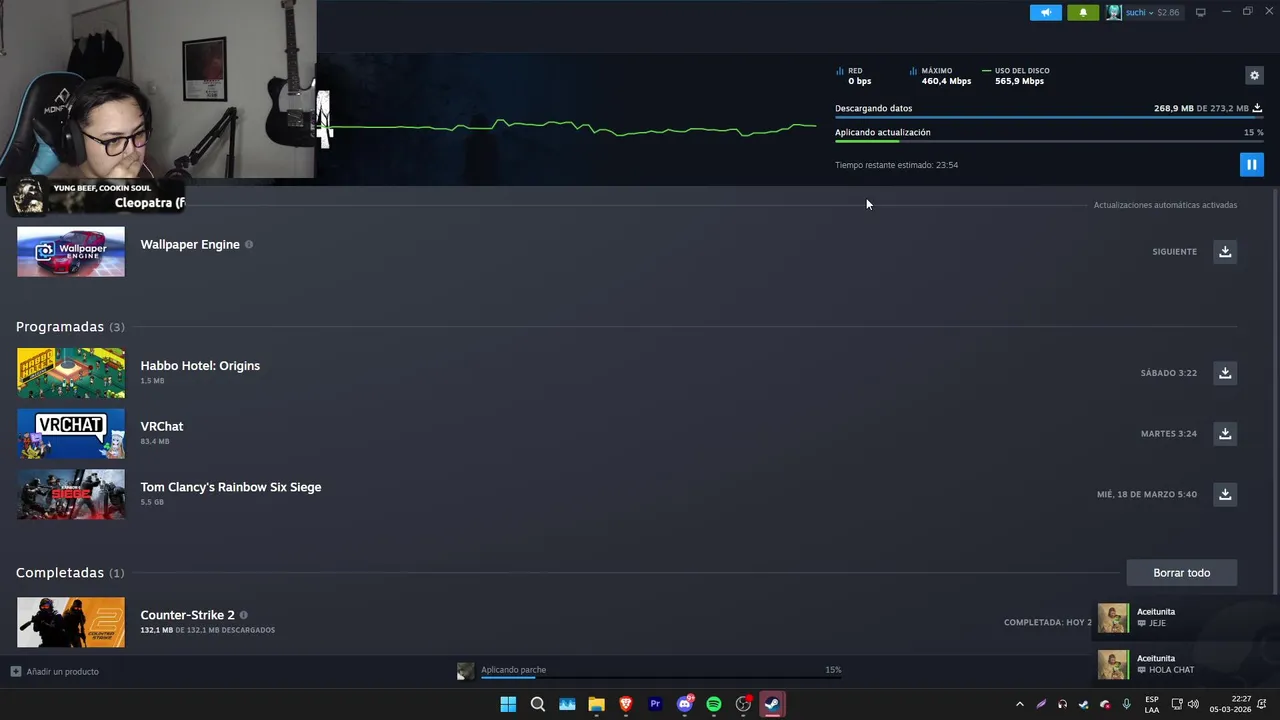Open download settings gear icon
Screen dimensions: 1280x720
[x=1254, y=75]
